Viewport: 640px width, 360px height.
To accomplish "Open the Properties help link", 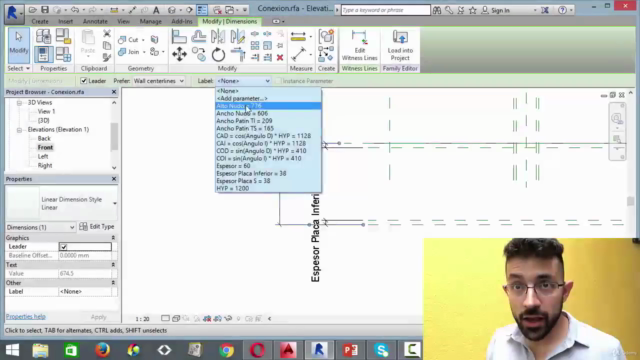I will coord(26,317).
